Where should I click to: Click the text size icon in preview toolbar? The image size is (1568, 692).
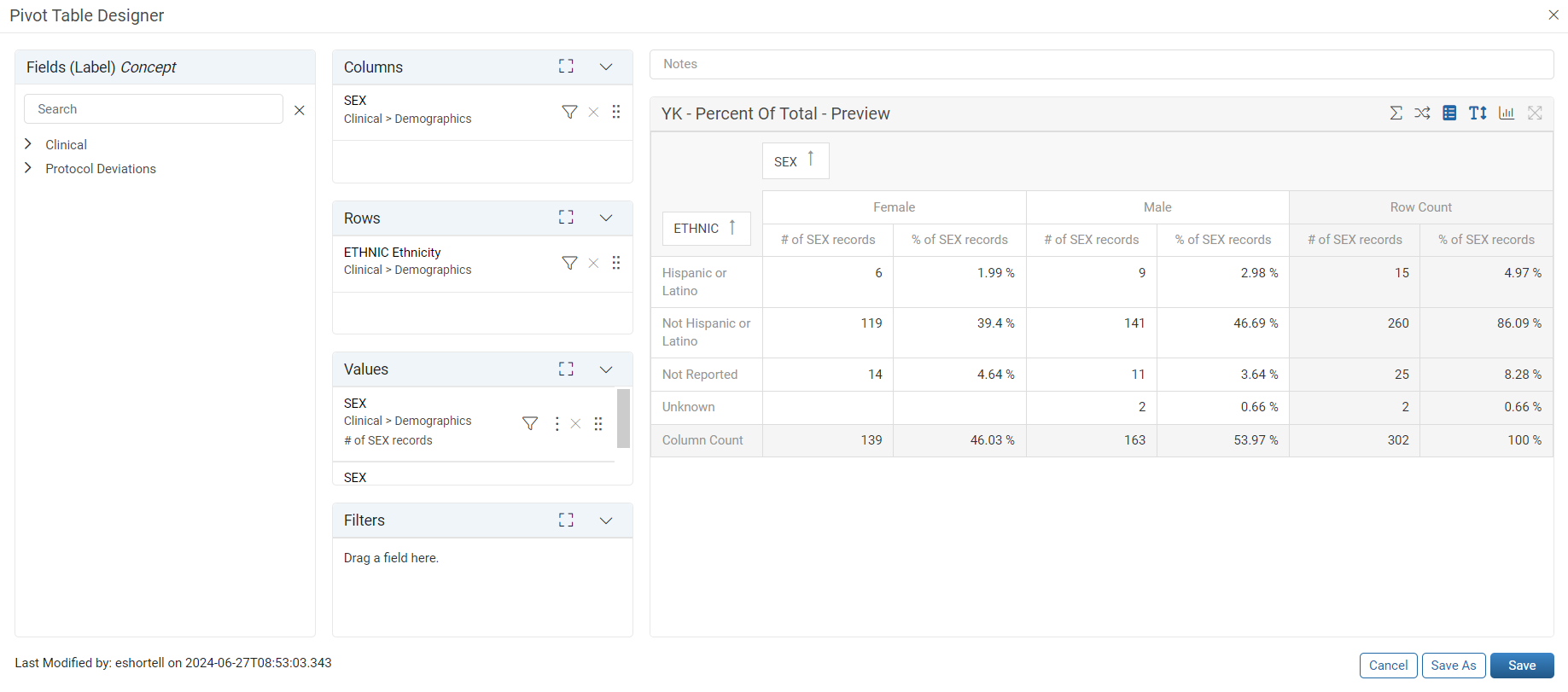(1478, 113)
